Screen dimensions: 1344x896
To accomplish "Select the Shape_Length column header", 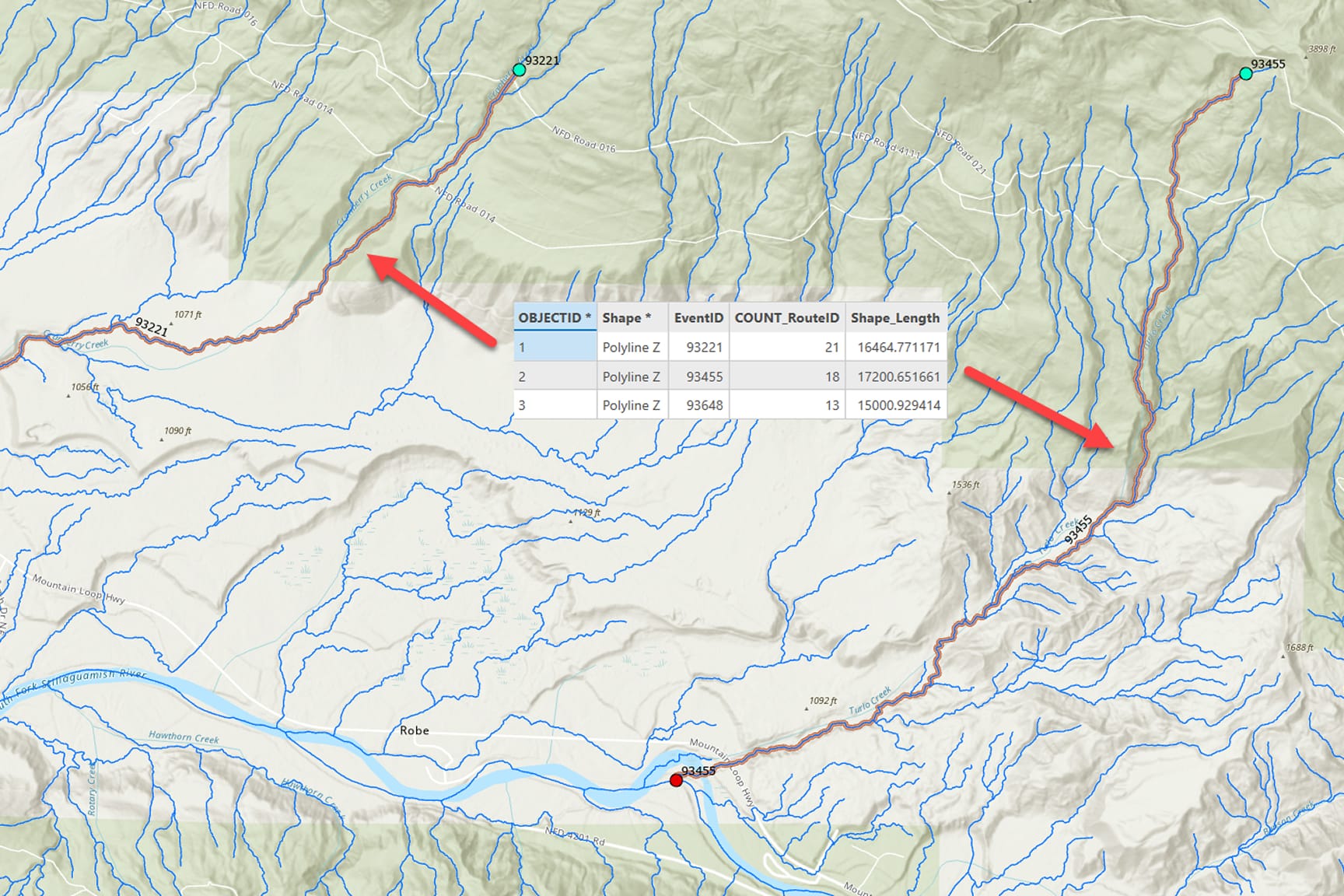I will [895, 318].
